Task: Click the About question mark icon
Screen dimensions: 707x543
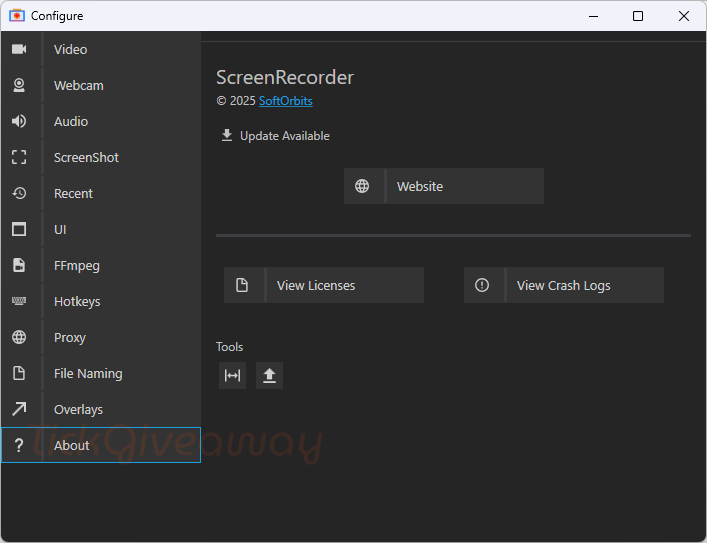Action: 19,445
